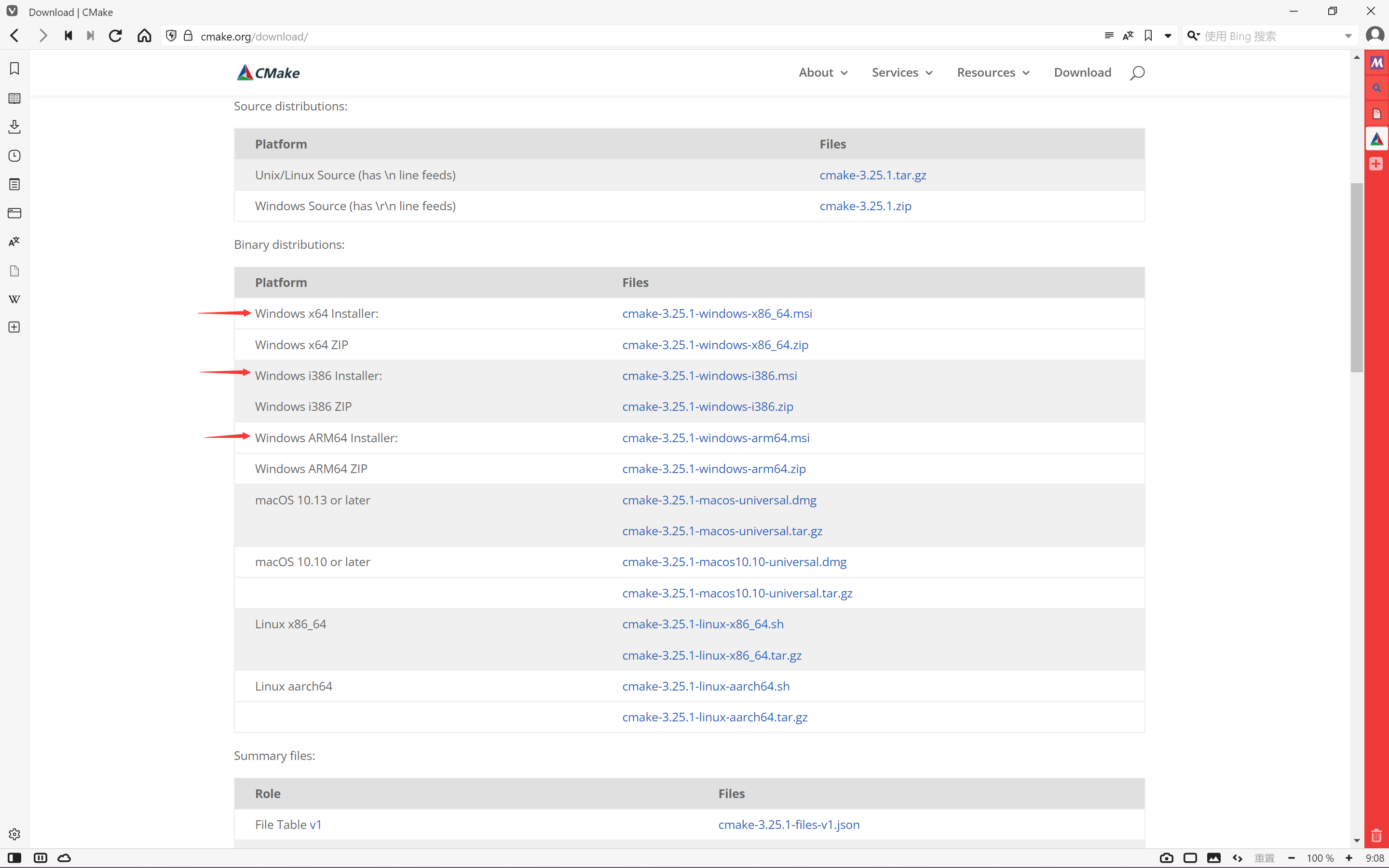1389x868 pixels.
Task: Download the windows-i386.zip file
Action: [708, 407]
